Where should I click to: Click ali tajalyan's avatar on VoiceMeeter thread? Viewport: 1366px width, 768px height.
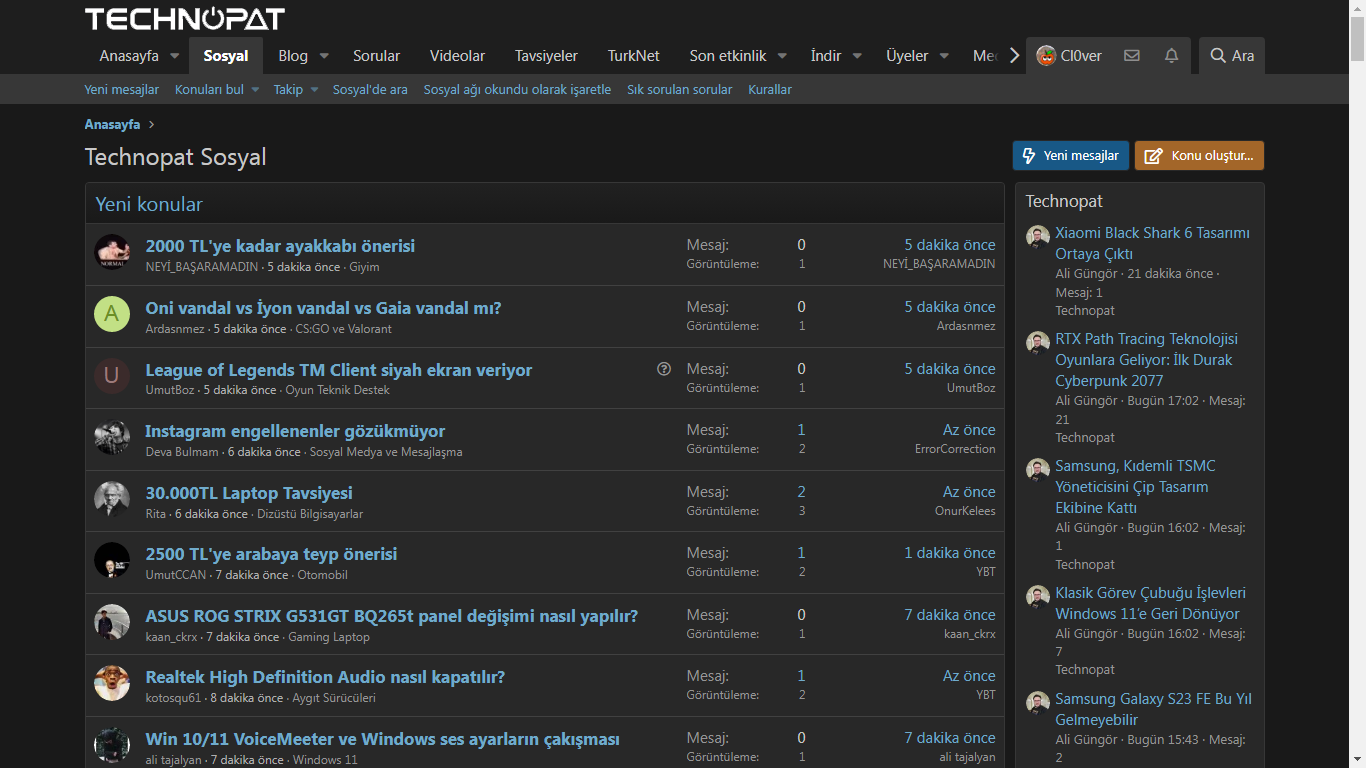pyautogui.click(x=112, y=745)
